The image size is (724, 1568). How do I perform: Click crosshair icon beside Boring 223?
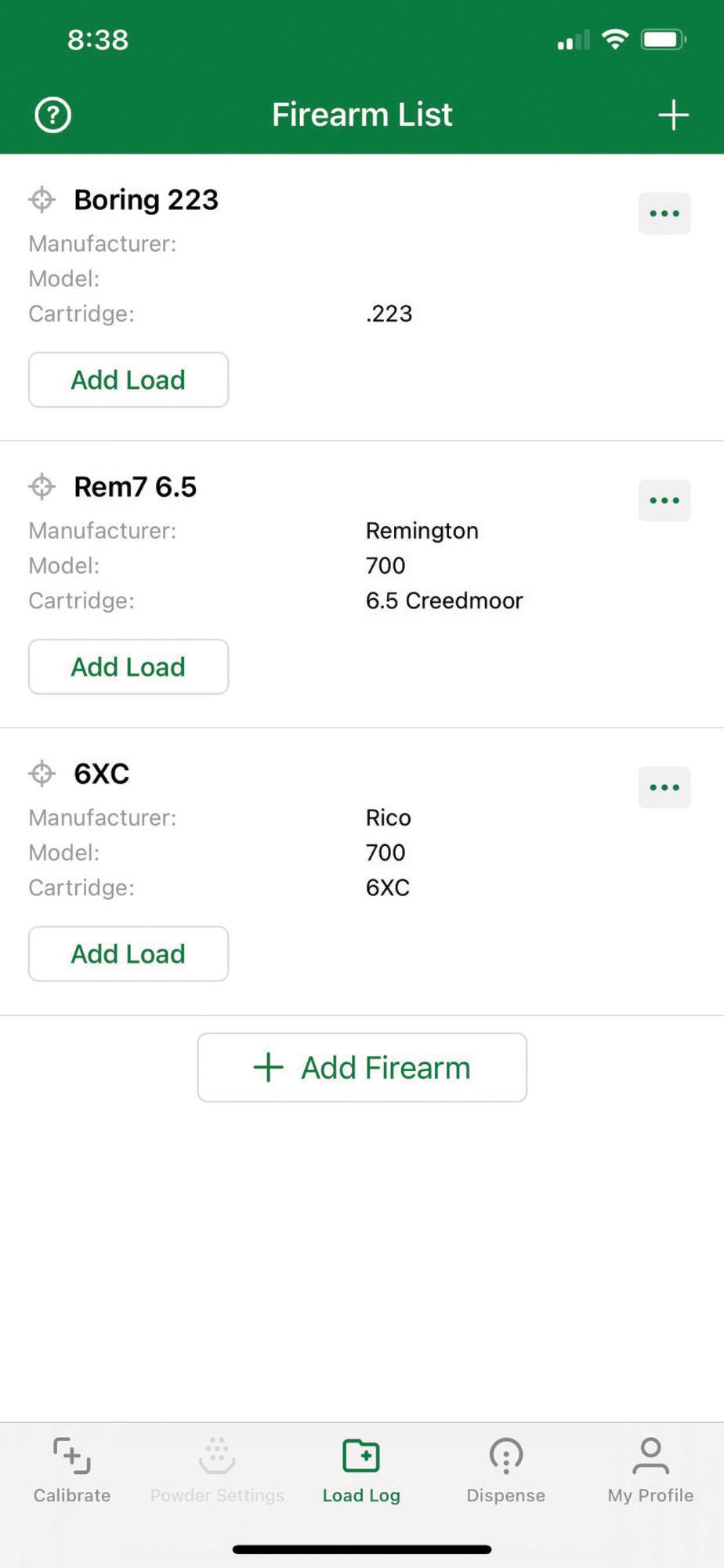[42, 200]
